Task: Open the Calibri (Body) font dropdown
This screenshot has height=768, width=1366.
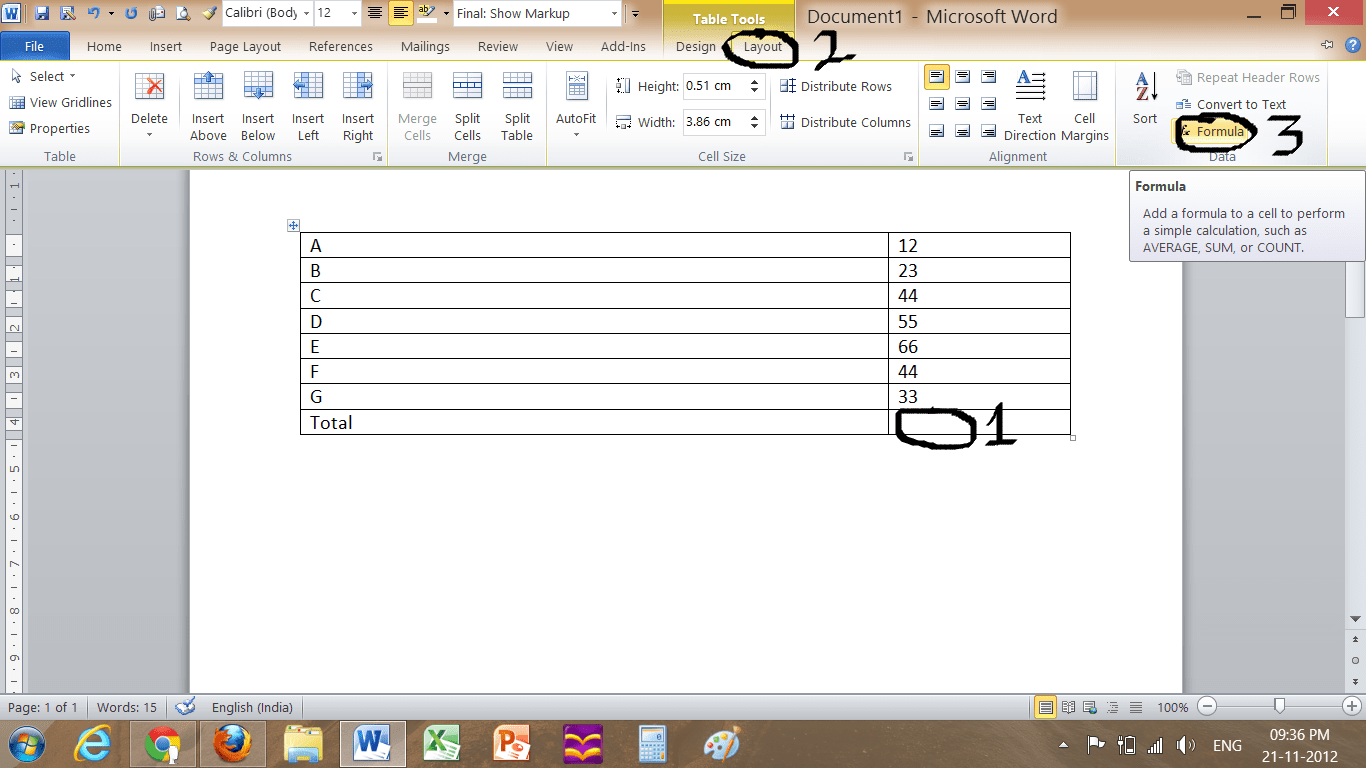Action: [306, 14]
